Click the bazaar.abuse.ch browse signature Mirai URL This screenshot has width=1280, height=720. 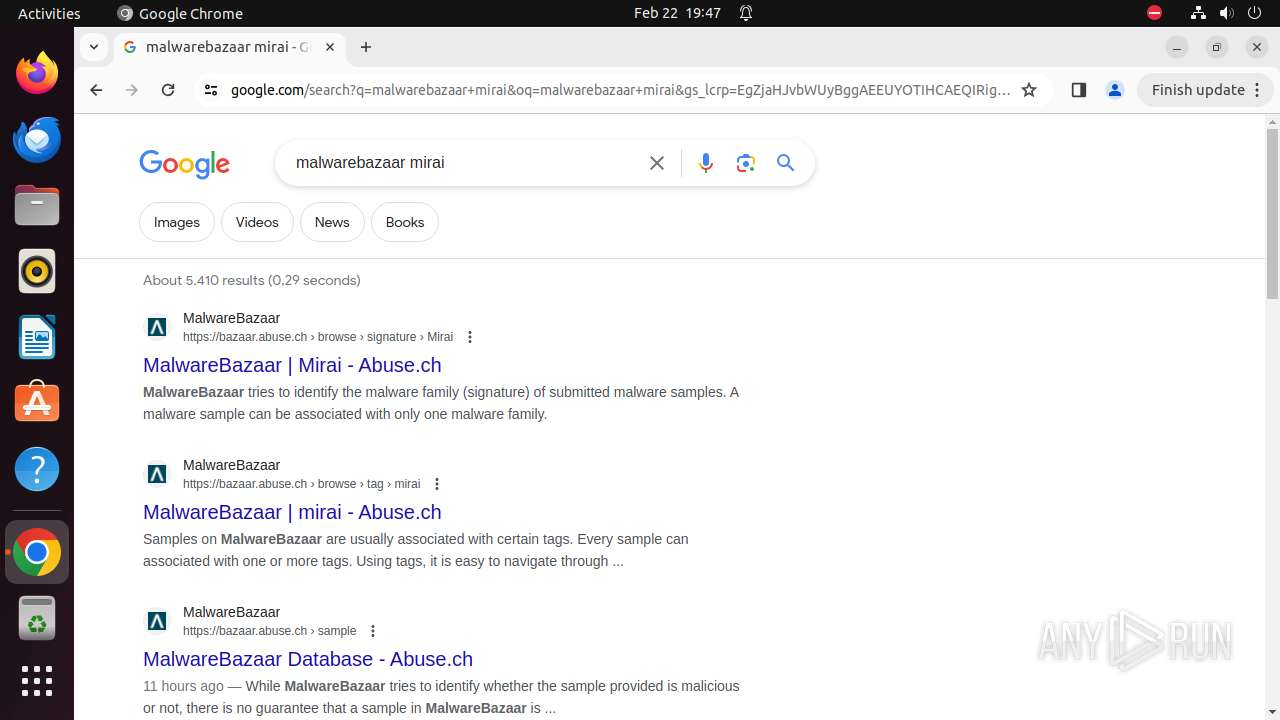318,337
